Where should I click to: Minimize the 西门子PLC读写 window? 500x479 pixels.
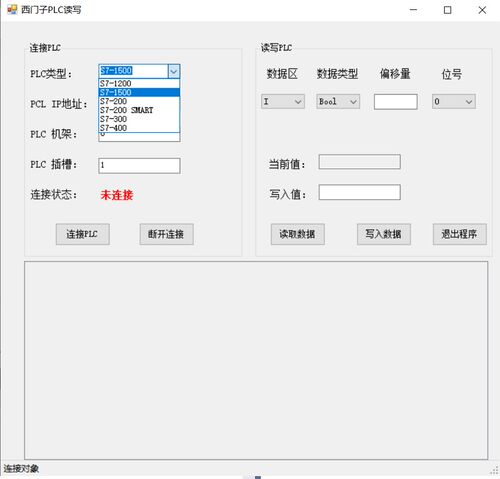[x=413, y=10]
